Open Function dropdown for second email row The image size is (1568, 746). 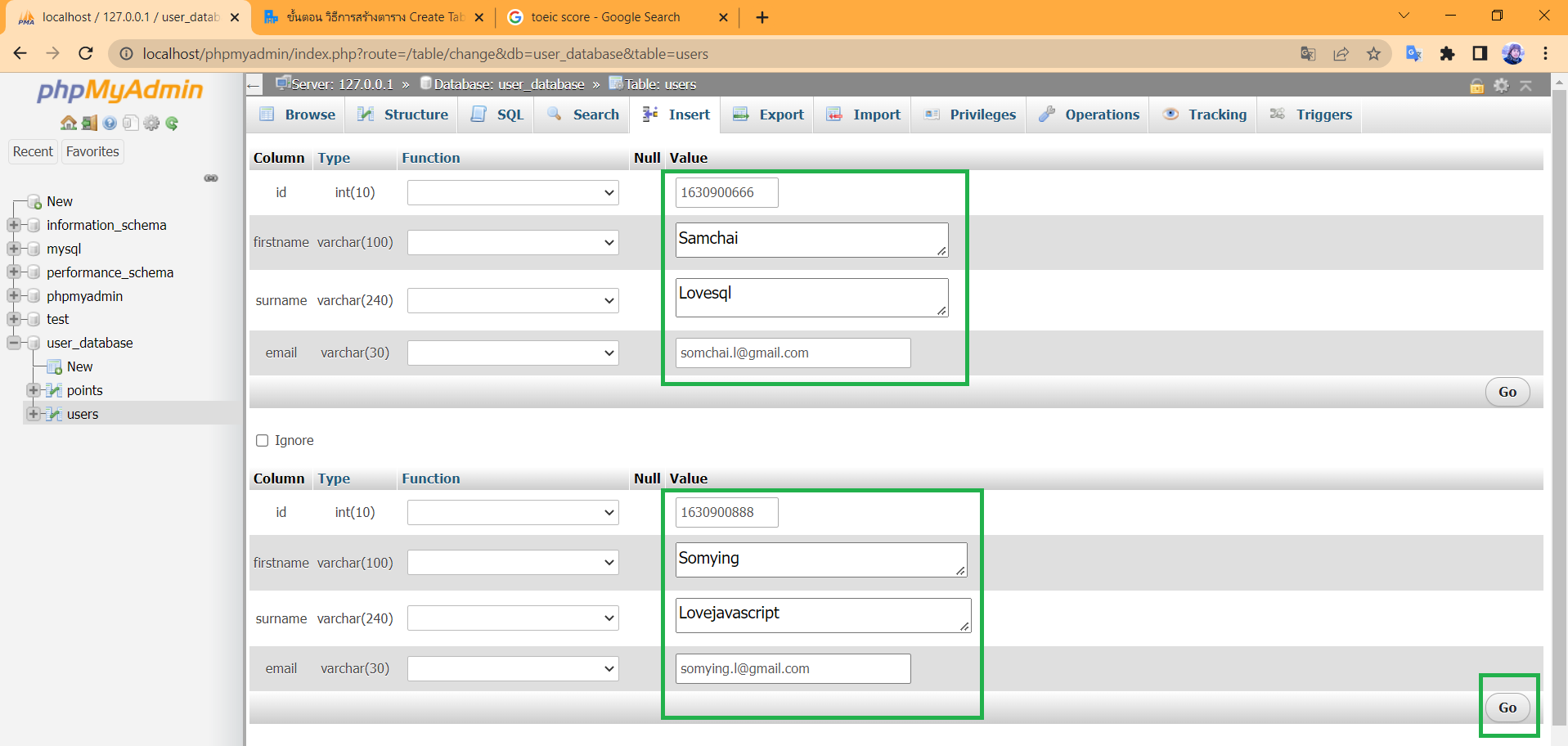513,669
